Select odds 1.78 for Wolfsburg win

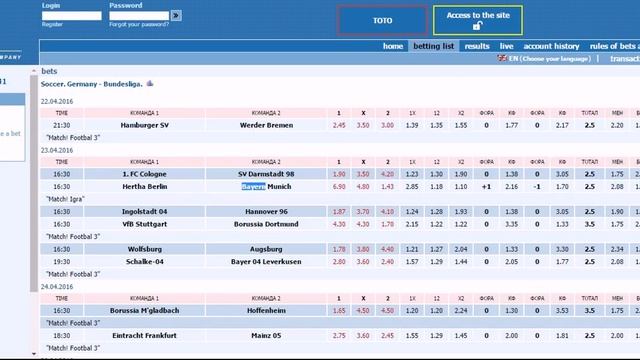339,249
